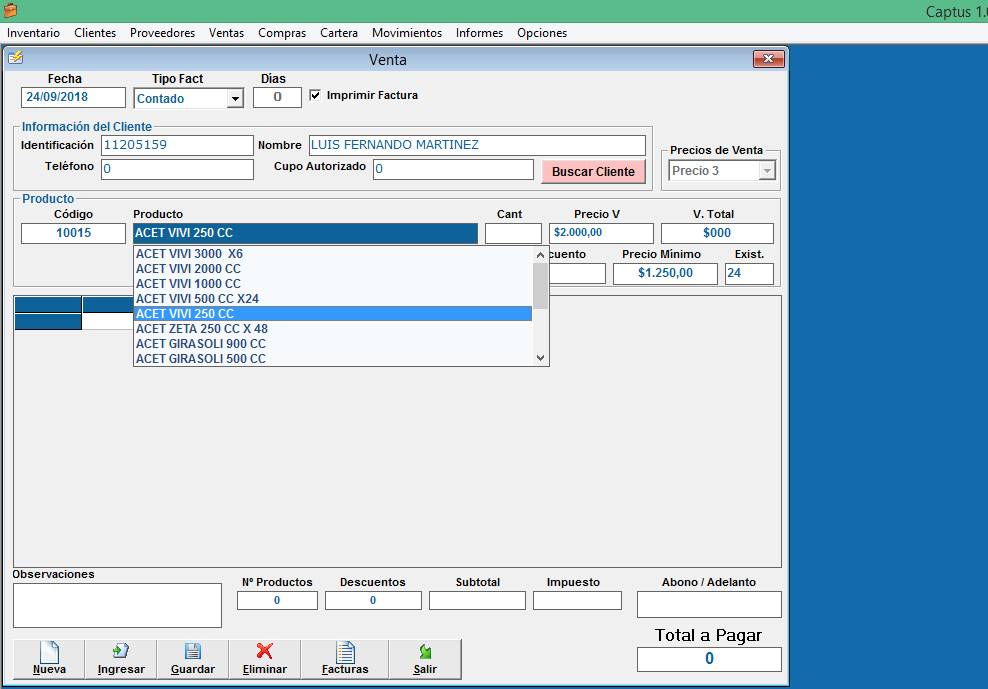Click the Salir exit icon
Viewport: 988px width, 689px height.
coord(425,652)
